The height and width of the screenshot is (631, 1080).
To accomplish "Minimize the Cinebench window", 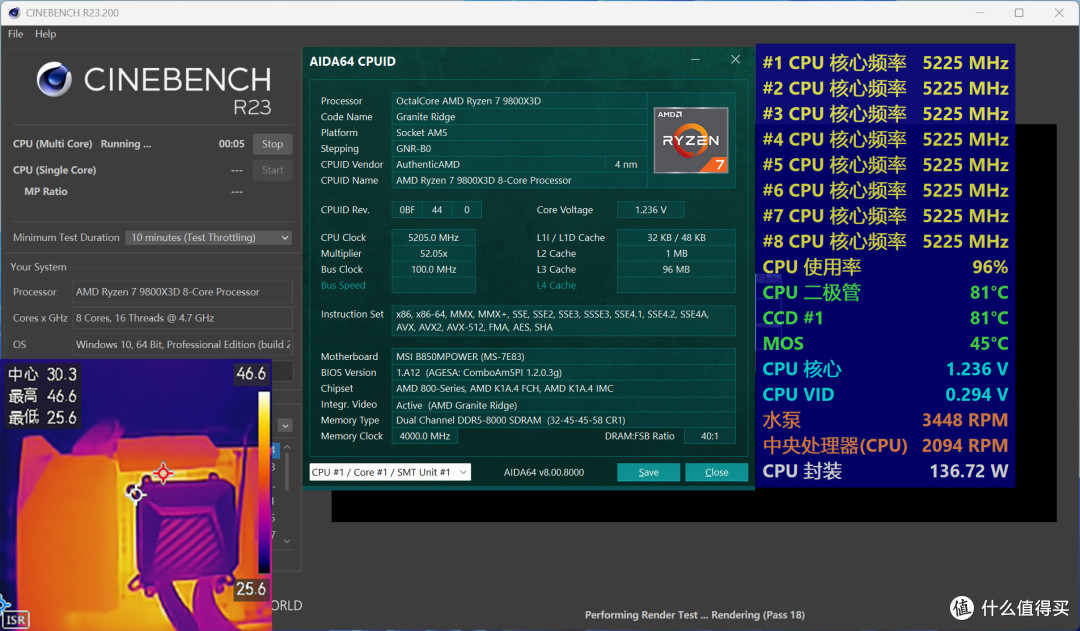I will click(x=980, y=12).
